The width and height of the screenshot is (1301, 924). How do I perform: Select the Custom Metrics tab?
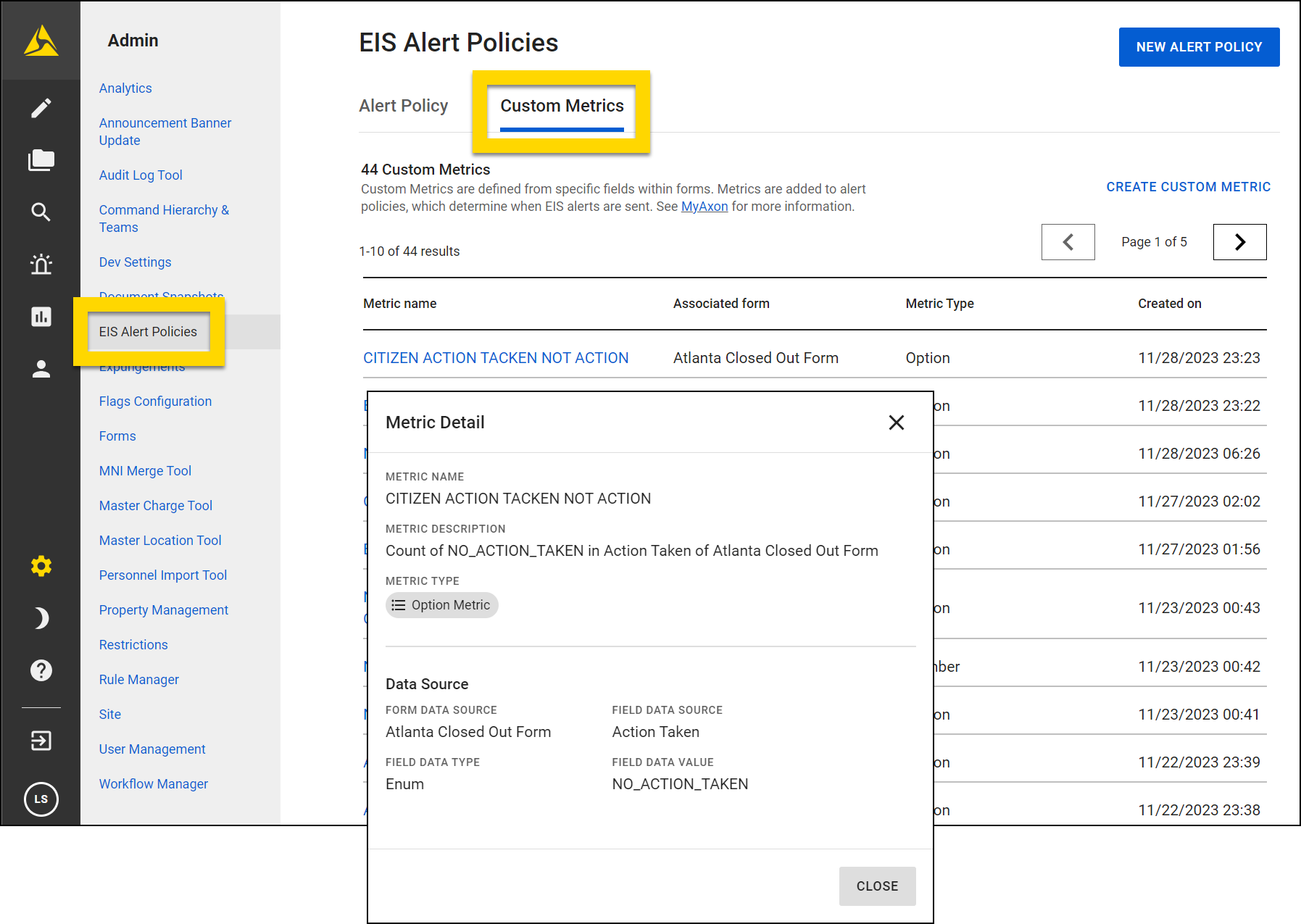click(562, 106)
